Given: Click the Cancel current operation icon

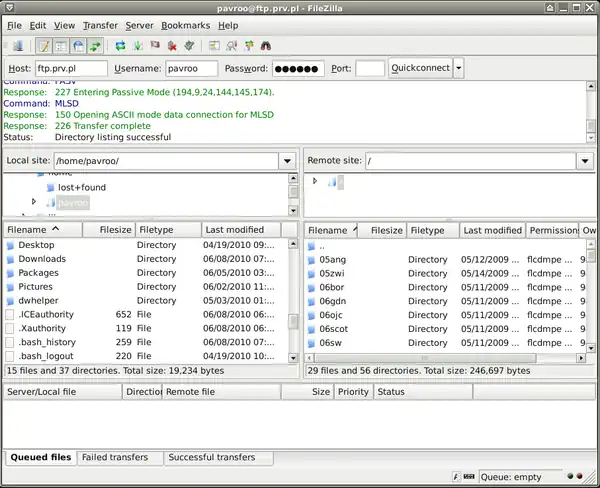Looking at the screenshot, I should tap(156, 46).
